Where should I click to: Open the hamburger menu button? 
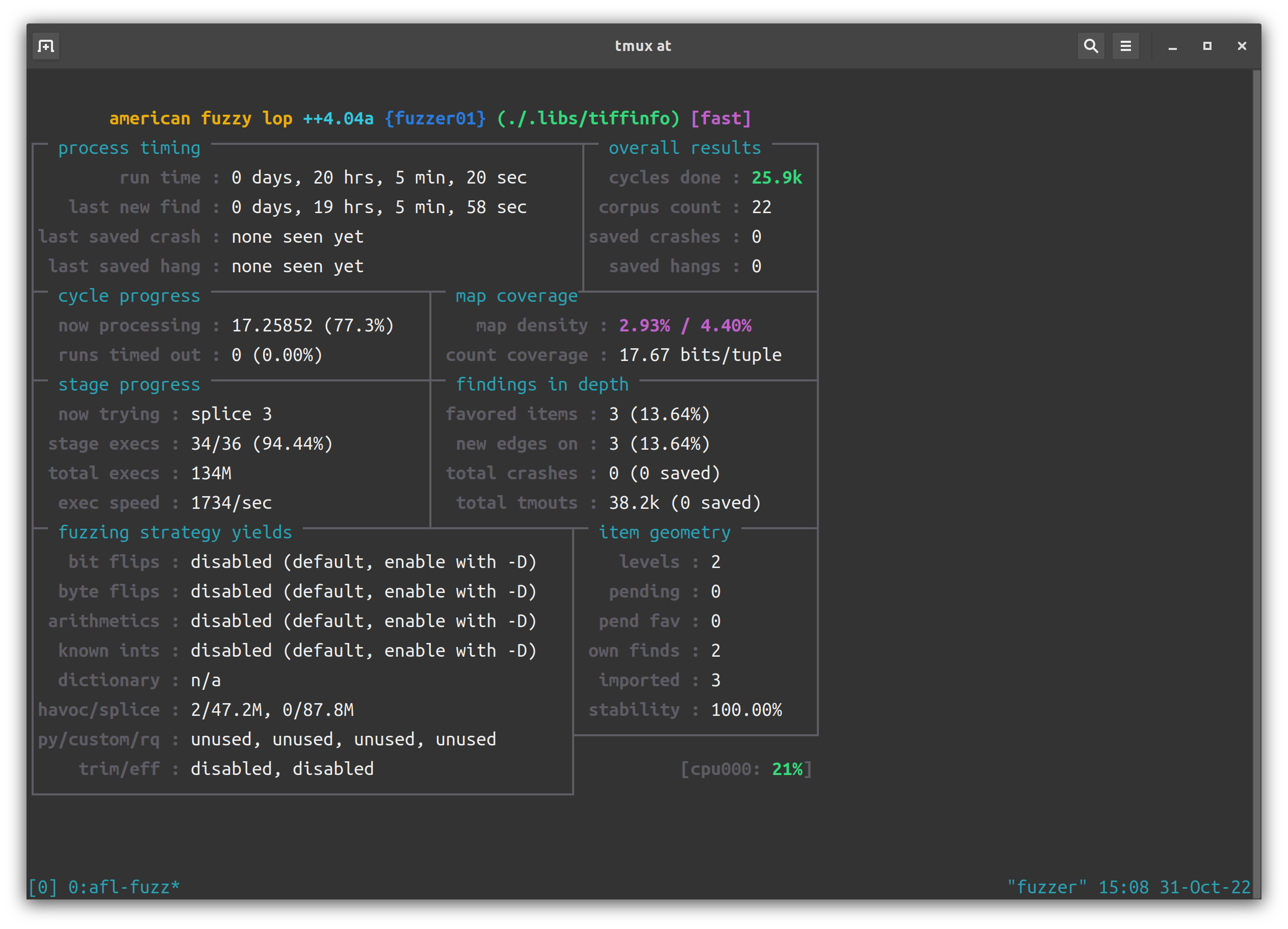(1125, 46)
